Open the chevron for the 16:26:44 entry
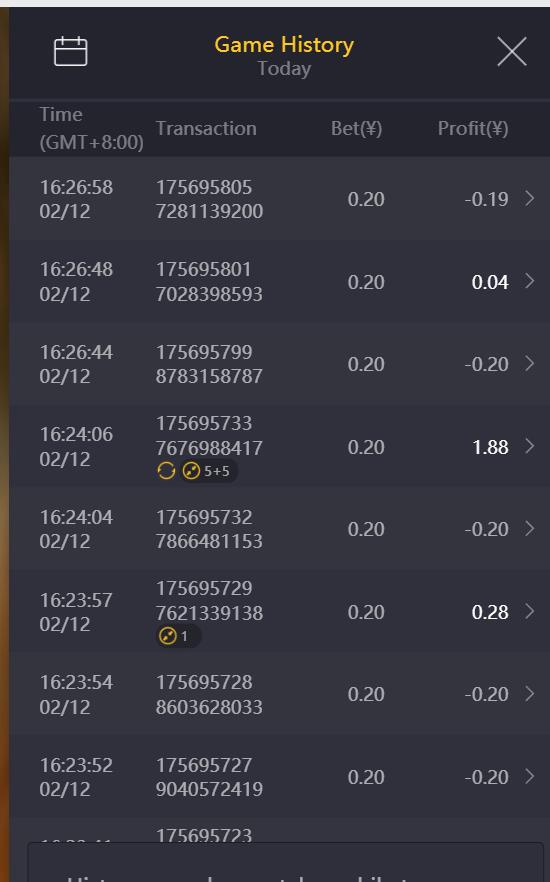This screenshot has height=882, width=550. coord(529,363)
